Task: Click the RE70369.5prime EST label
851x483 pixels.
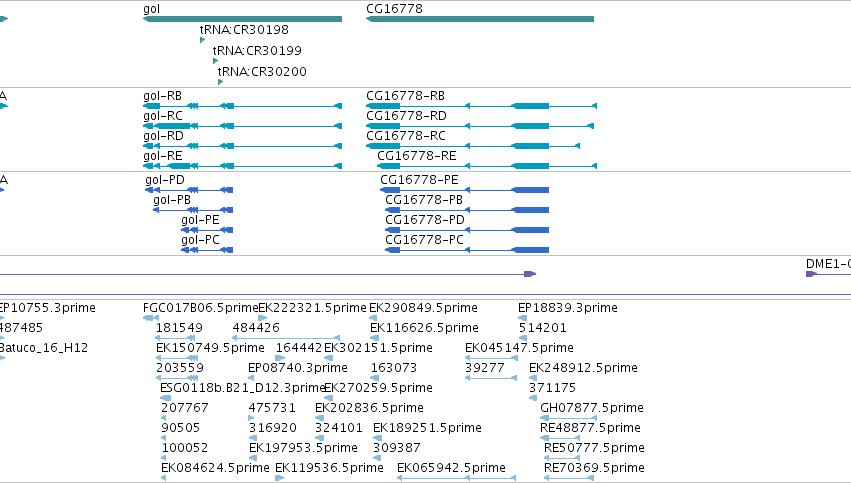Action: tap(594, 468)
